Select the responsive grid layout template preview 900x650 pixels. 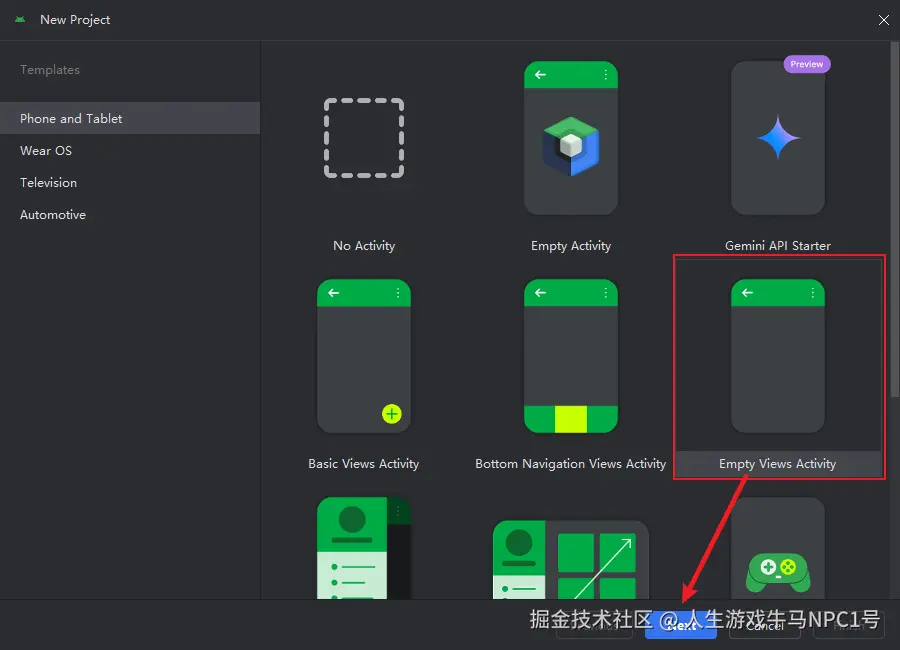tap(571, 560)
